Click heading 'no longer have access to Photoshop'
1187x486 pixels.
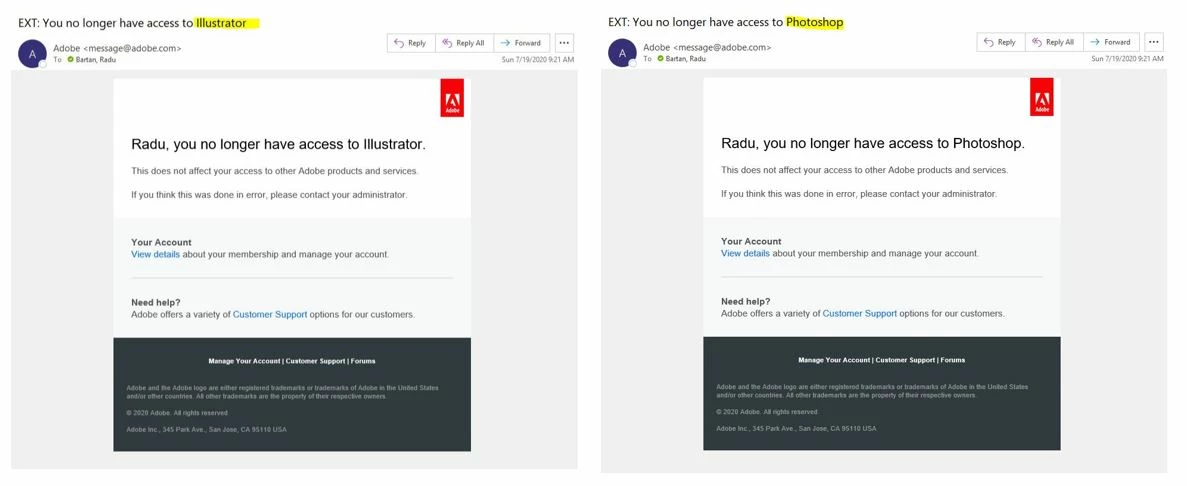point(872,143)
